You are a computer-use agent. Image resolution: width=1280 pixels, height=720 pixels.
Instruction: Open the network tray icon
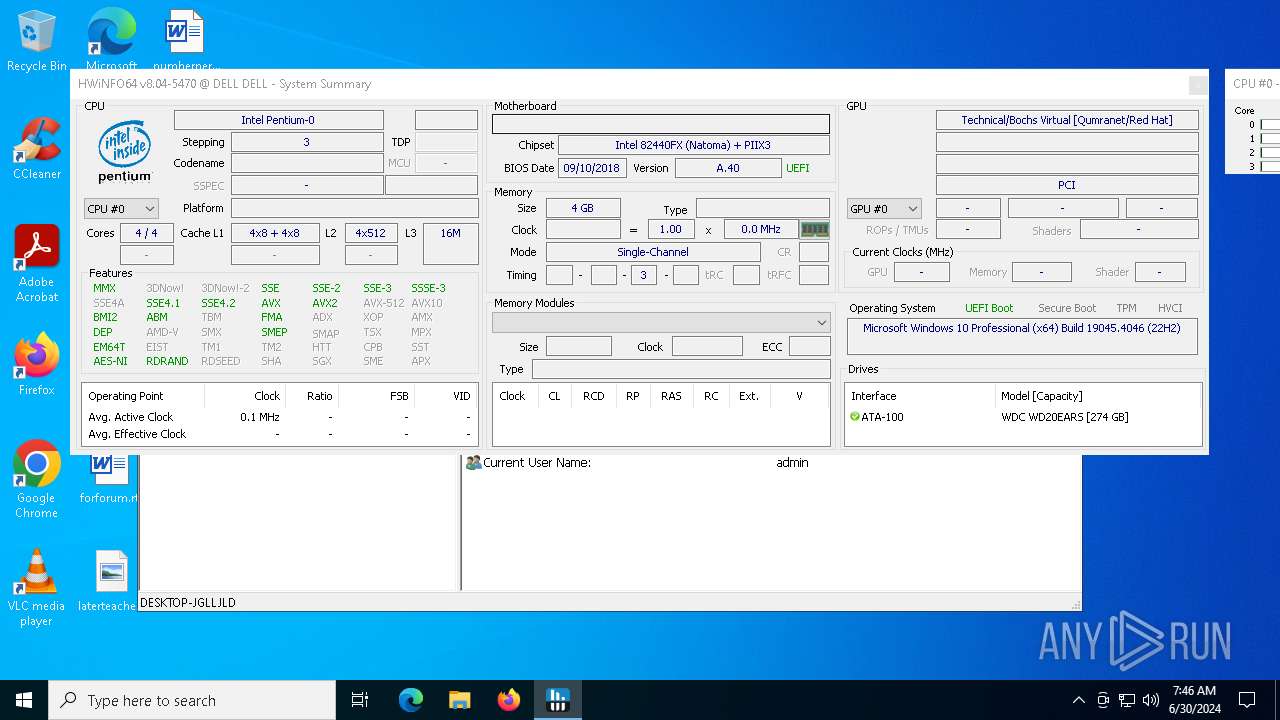click(1127, 700)
